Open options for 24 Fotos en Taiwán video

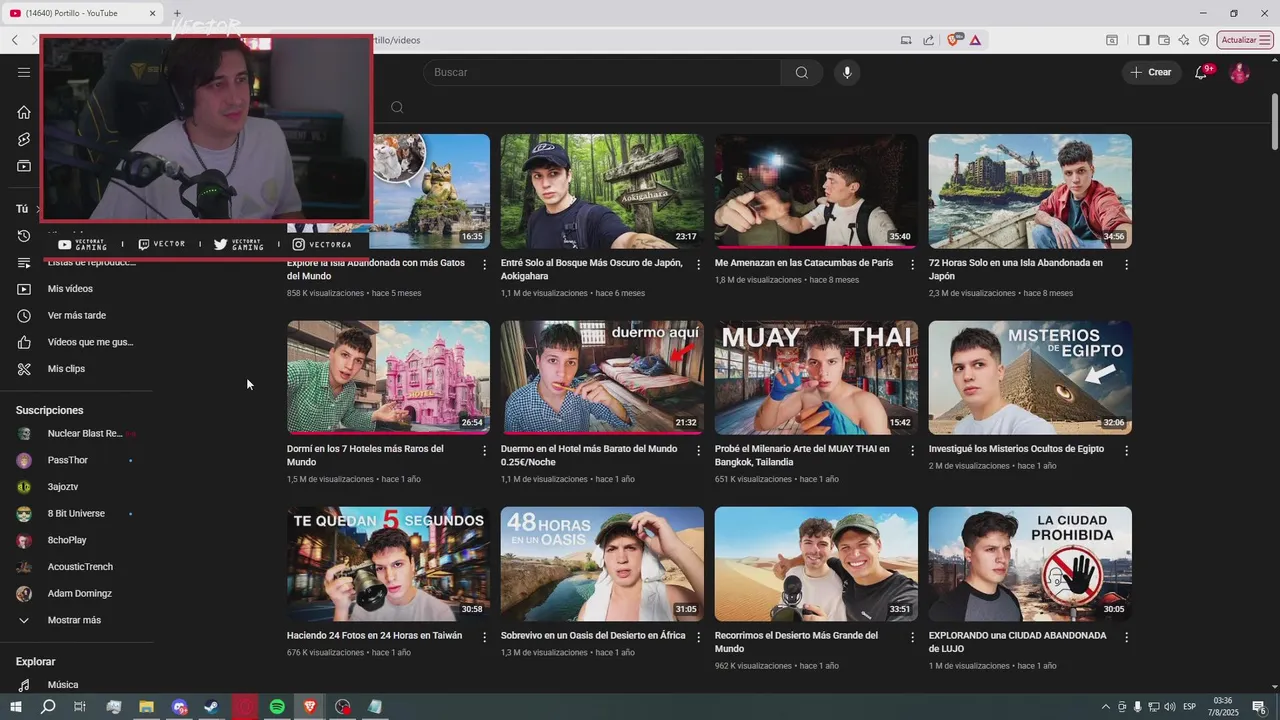tap(484, 637)
